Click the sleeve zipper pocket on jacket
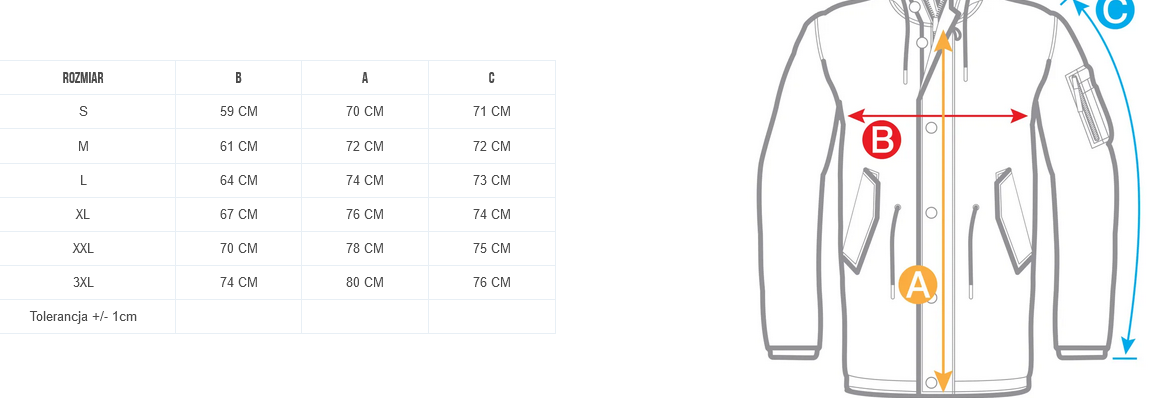1149x398 pixels. (1088, 107)
